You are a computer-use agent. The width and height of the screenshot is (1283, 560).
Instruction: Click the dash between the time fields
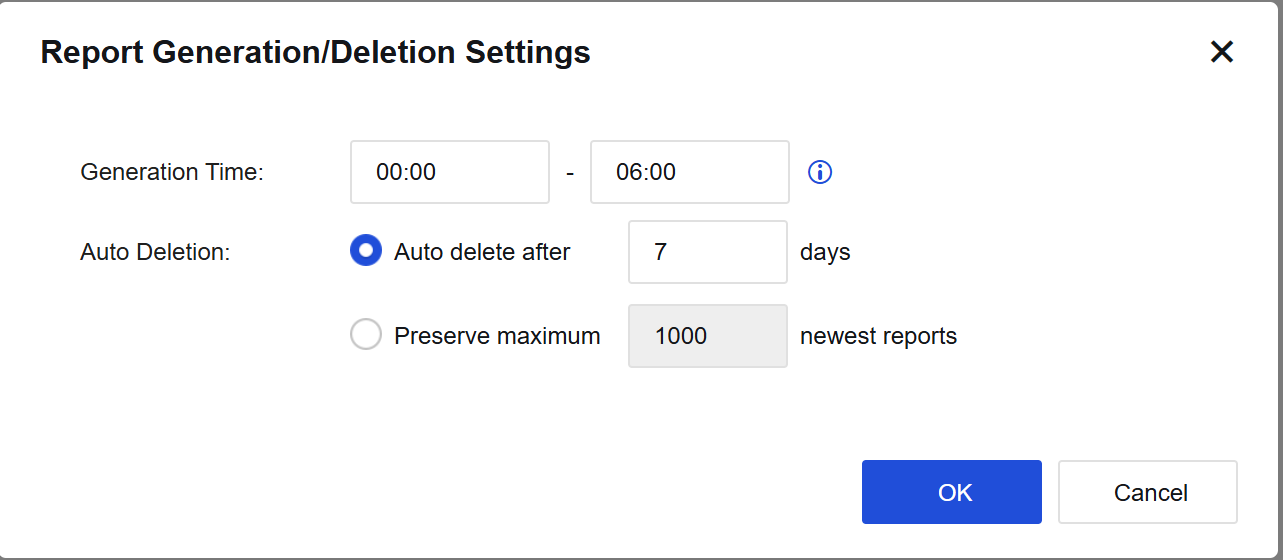(570, 173)
